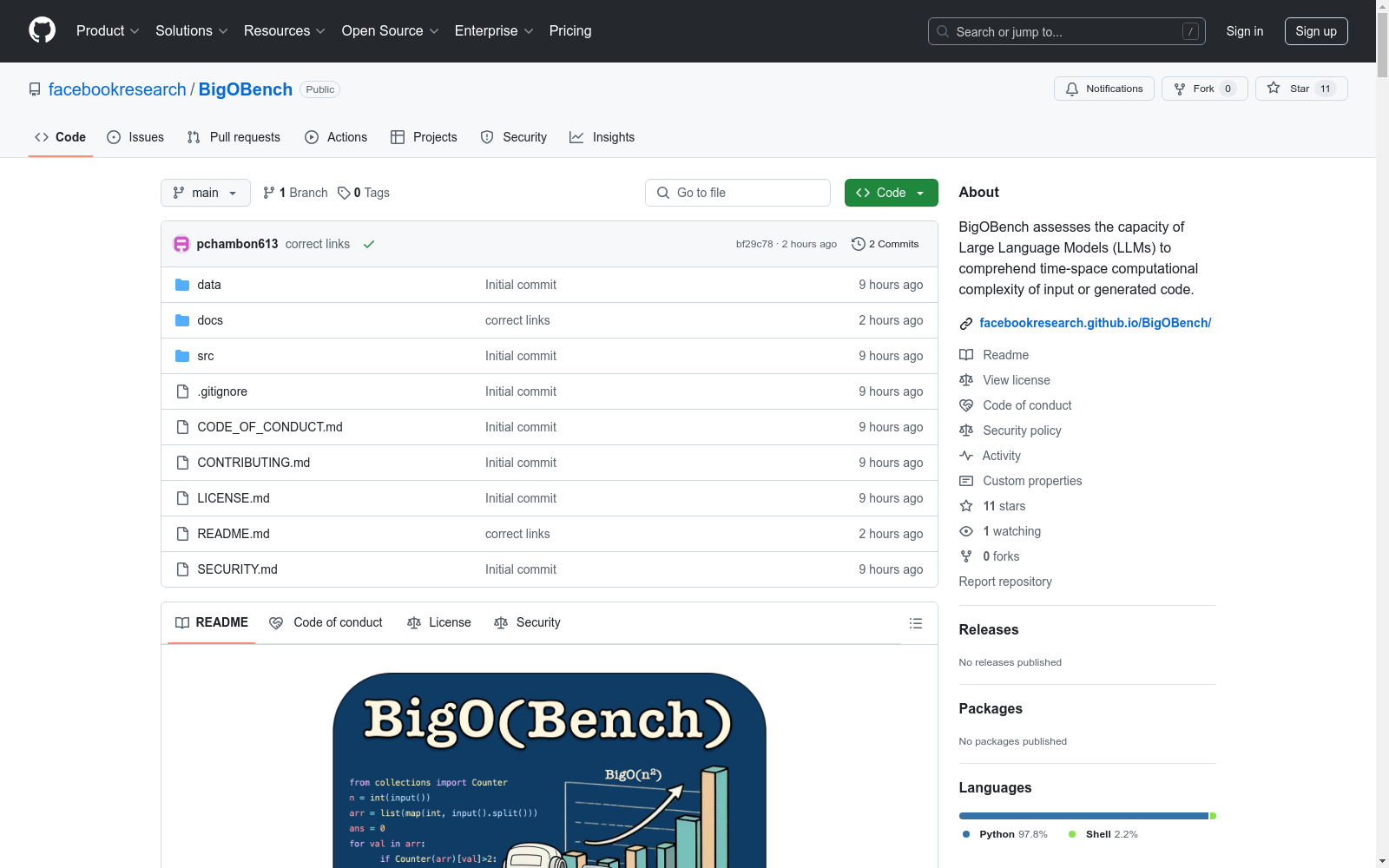Viewport: 1389px width, 868px height.
Task: Select the Code of conduct README tab
Action: tap(326, 623)
